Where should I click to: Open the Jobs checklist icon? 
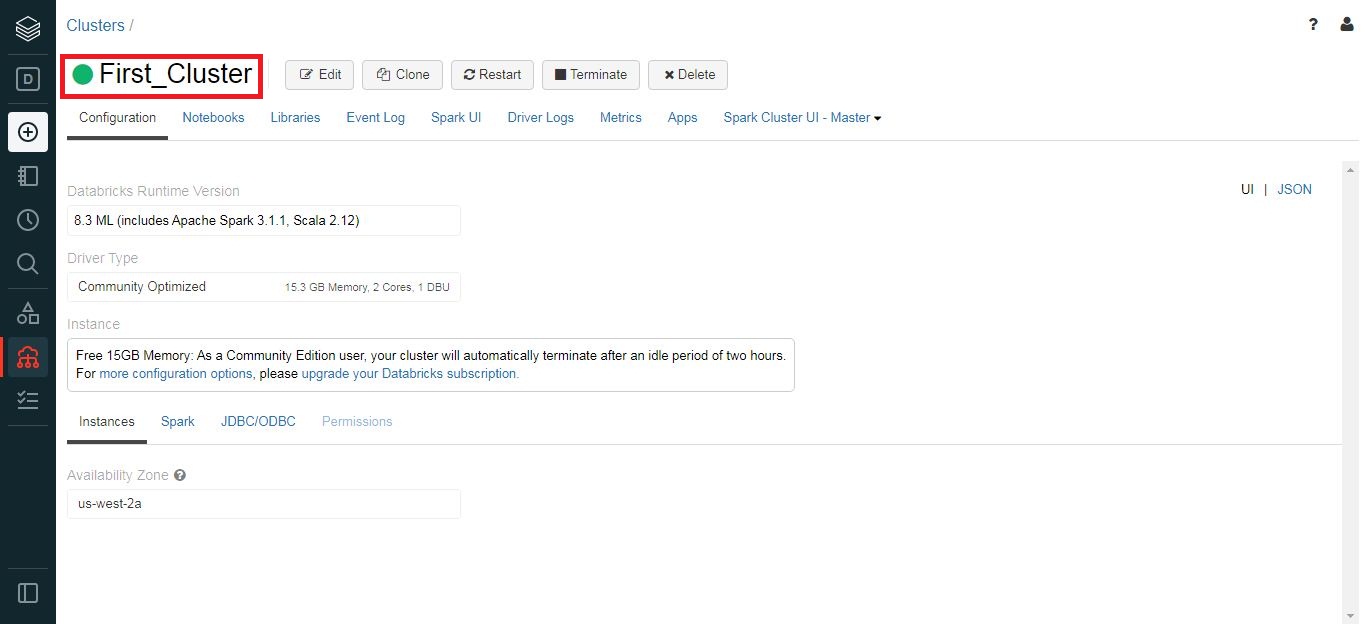(x=27, y=400)
